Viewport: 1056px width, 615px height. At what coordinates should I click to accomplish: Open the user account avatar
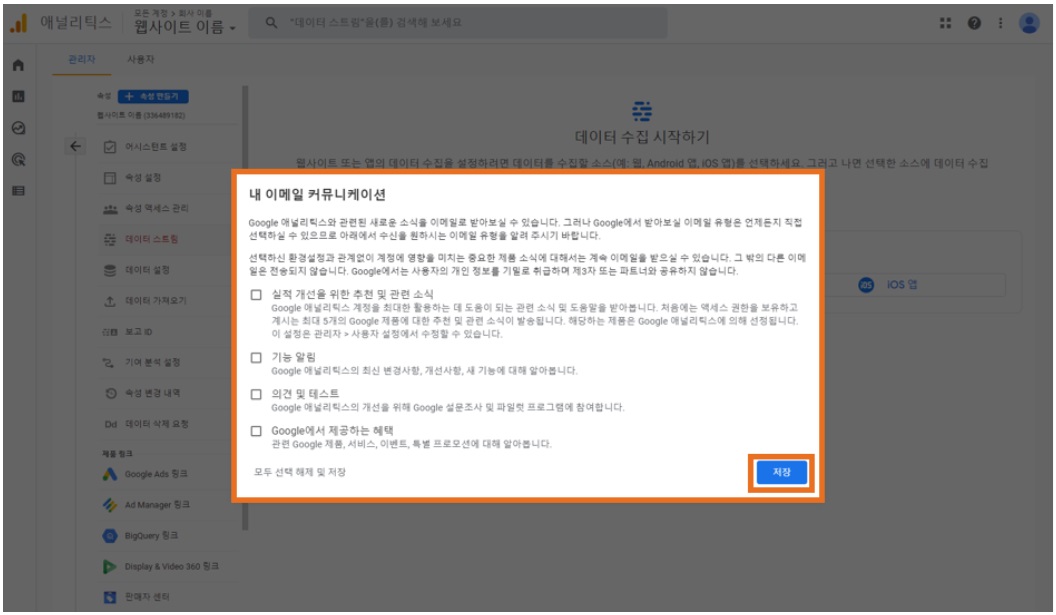[1029, 23]
